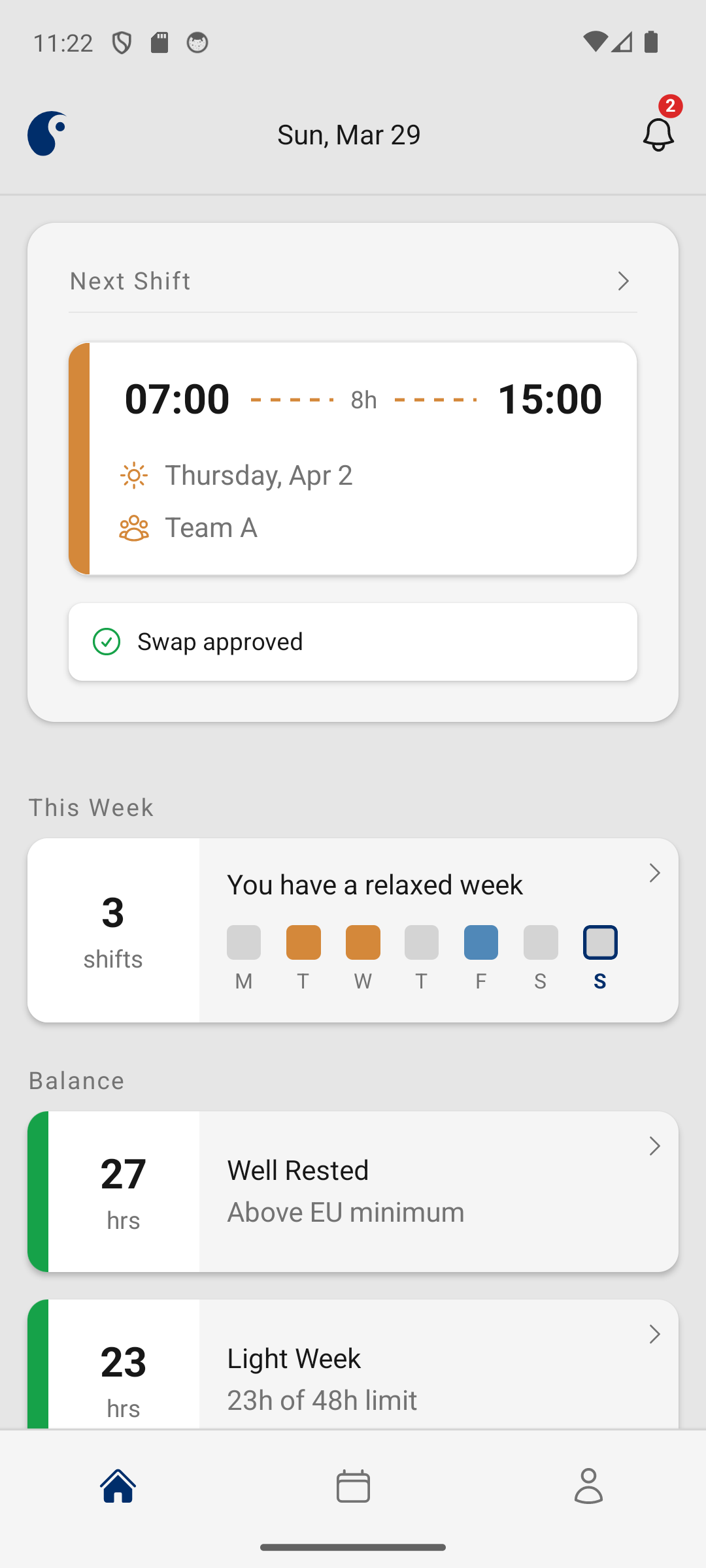The image size is (706, 1568).
Task: Select the orange Tuesday shift square
Action: coord(303,943)
